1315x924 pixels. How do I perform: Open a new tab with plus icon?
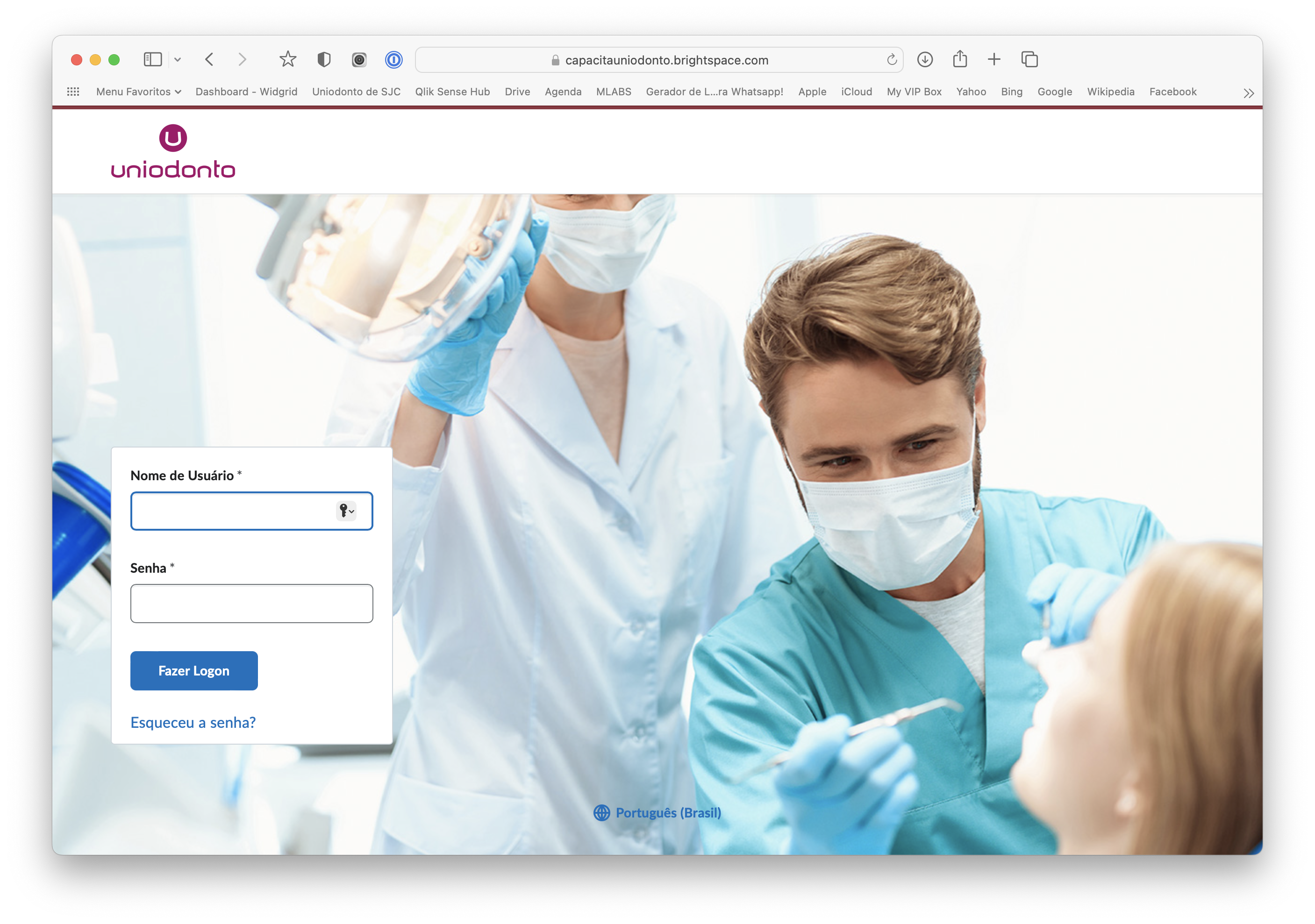[994, 59]
